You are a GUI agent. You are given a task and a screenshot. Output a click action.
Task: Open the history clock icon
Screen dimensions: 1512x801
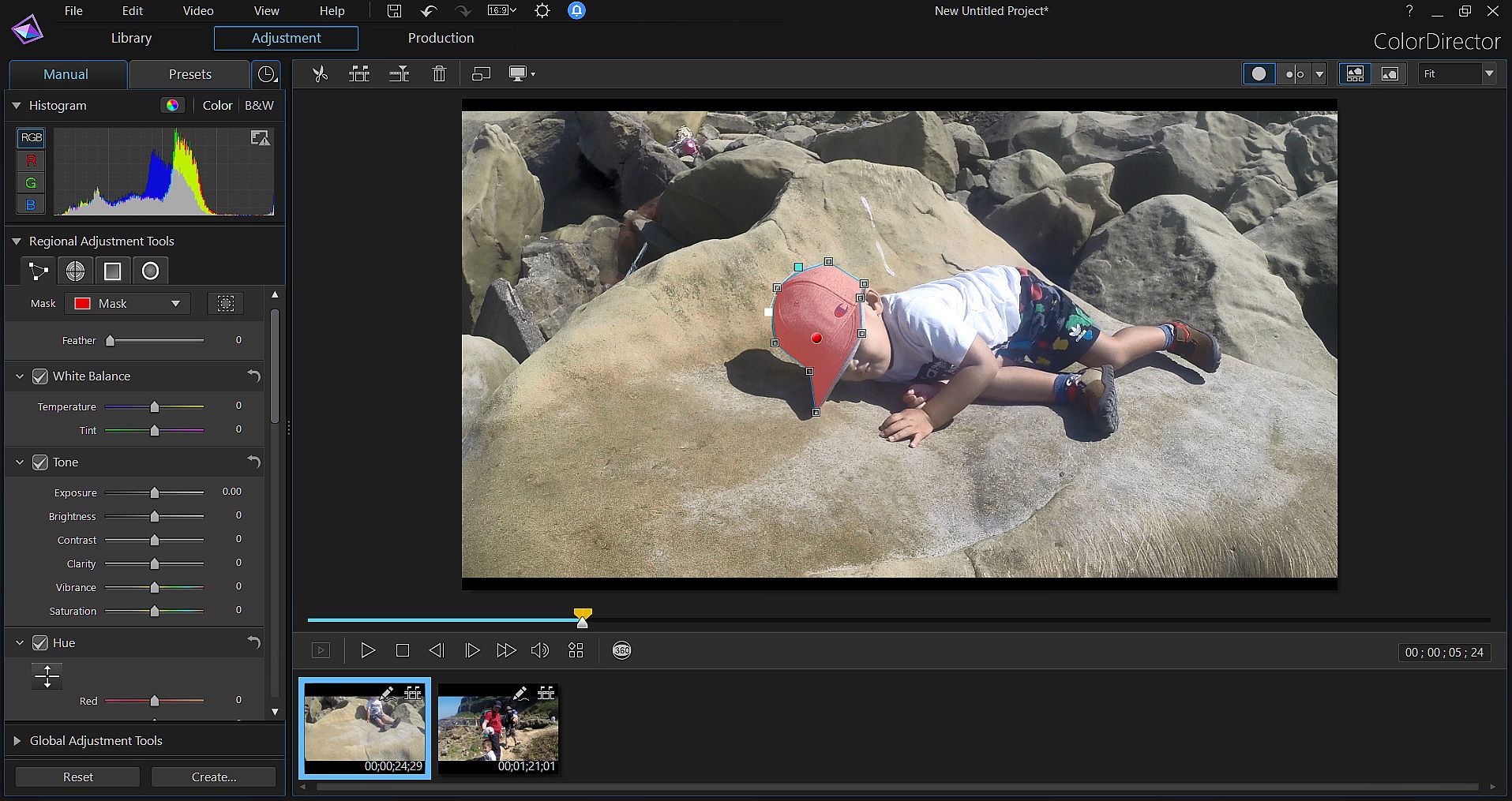(268, 74)
